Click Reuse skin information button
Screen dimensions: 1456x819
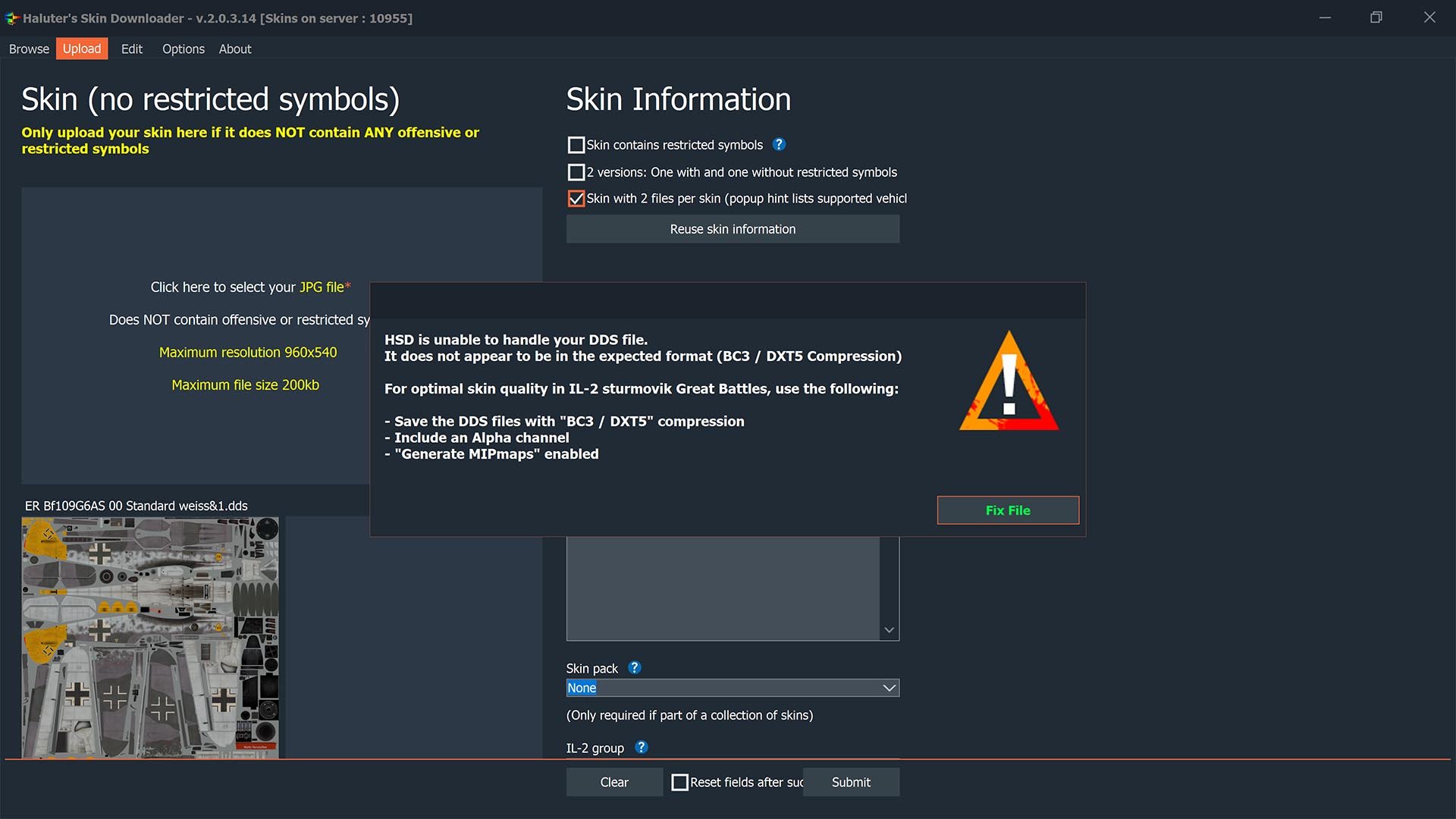[733, 229]
